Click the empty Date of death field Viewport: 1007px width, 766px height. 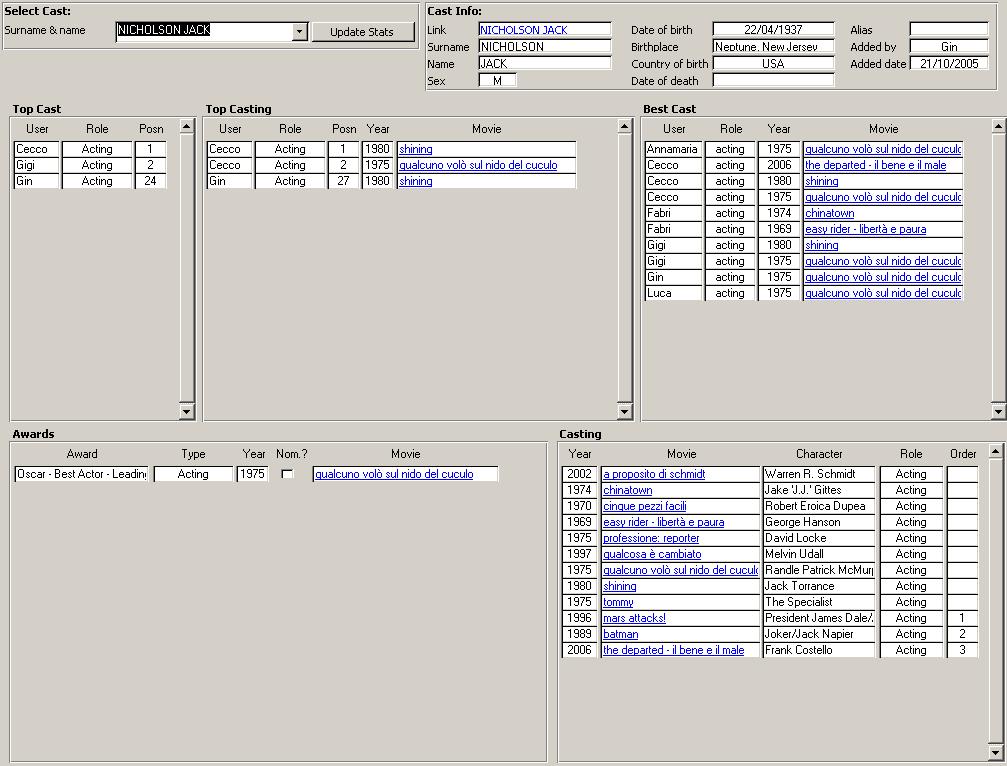point(773,81)
